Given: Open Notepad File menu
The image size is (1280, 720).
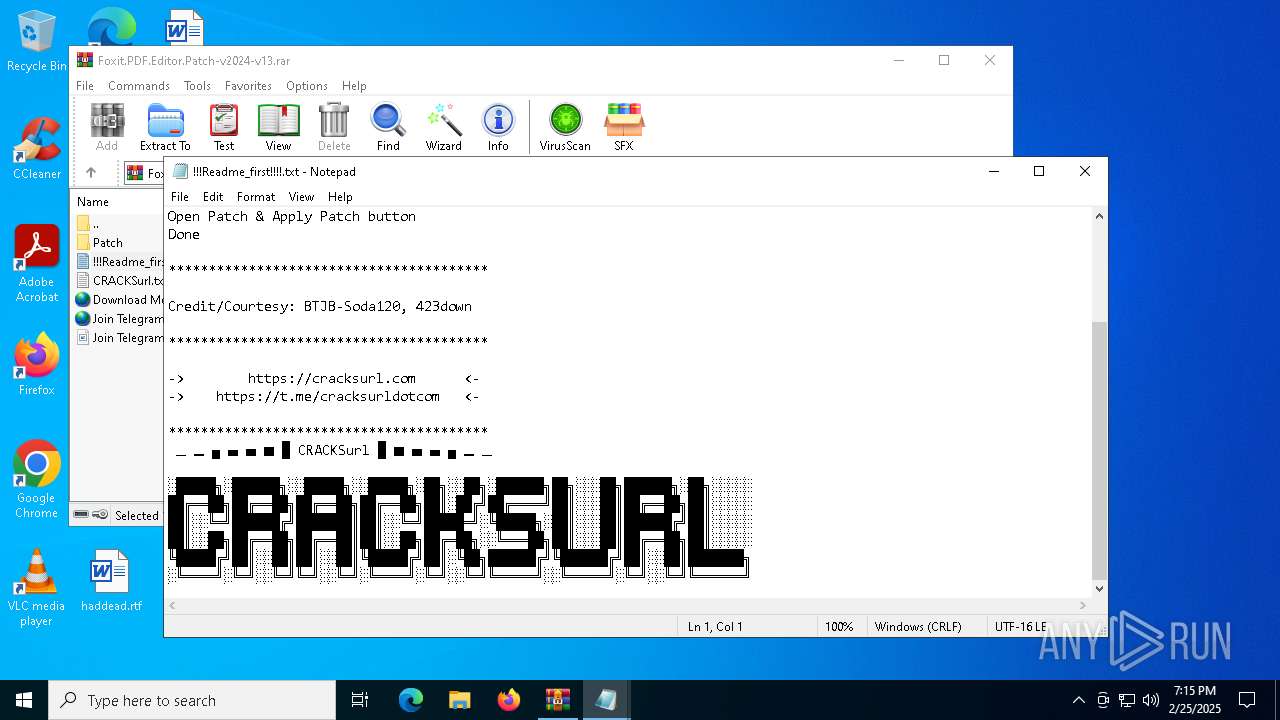Looking at the screenshot, I should point(180,197).
